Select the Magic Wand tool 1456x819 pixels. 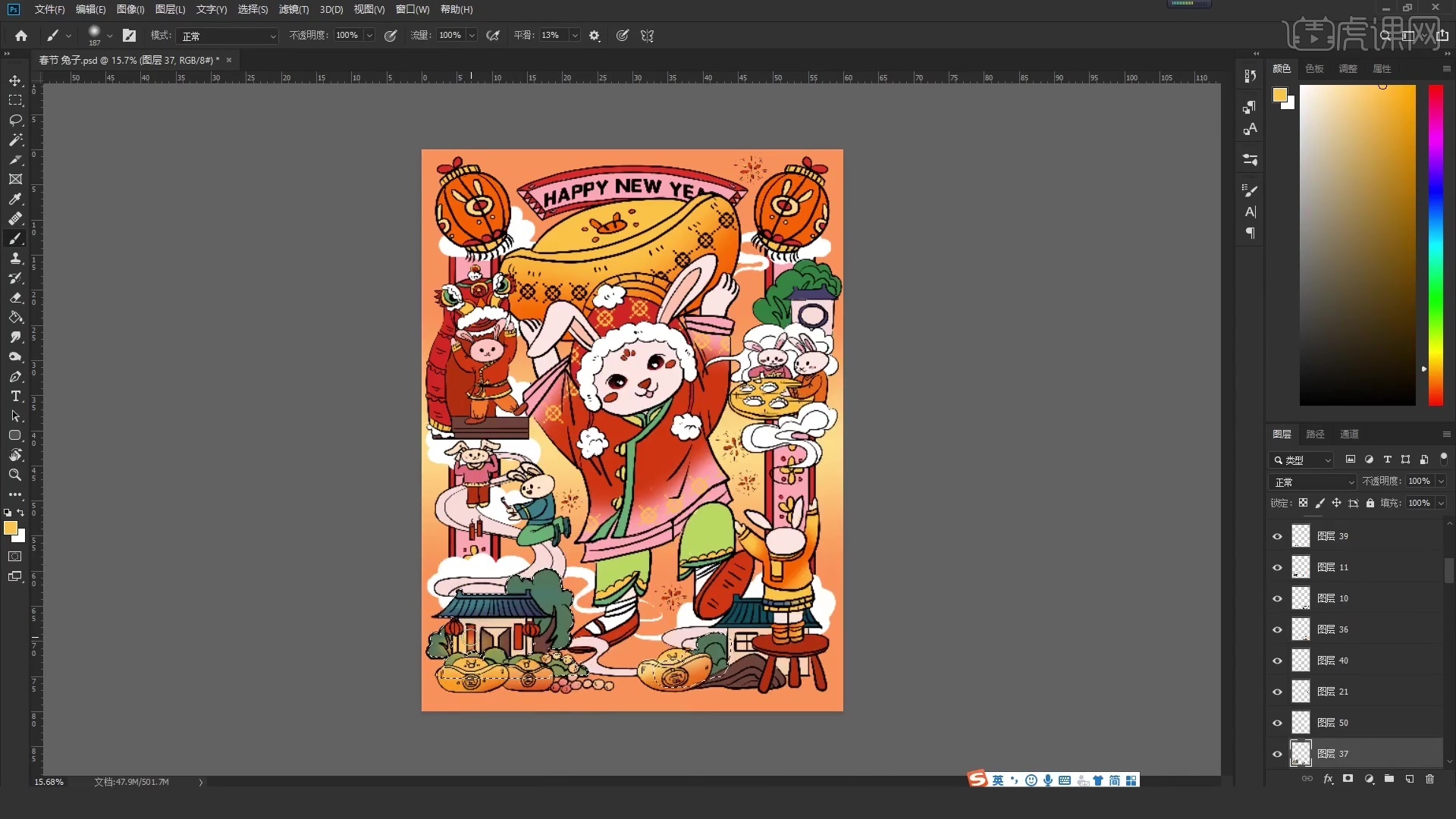pos(15,140)
